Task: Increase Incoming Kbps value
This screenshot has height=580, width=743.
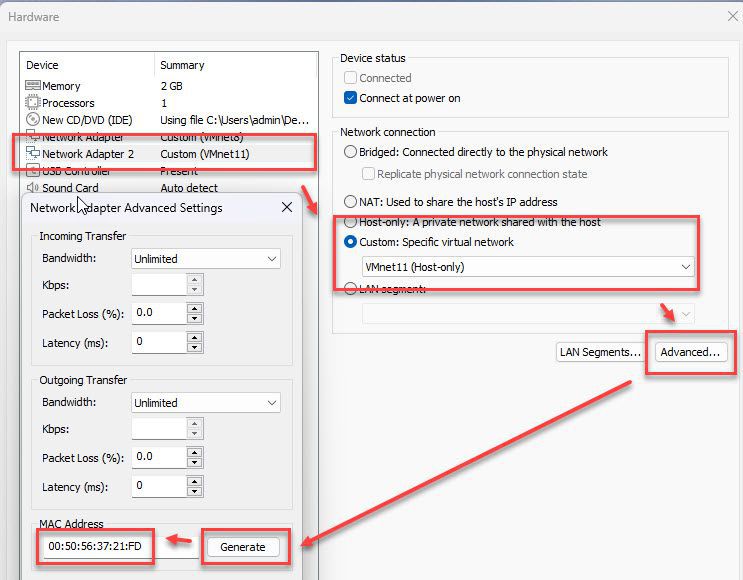Action: (x=194, y=280)
